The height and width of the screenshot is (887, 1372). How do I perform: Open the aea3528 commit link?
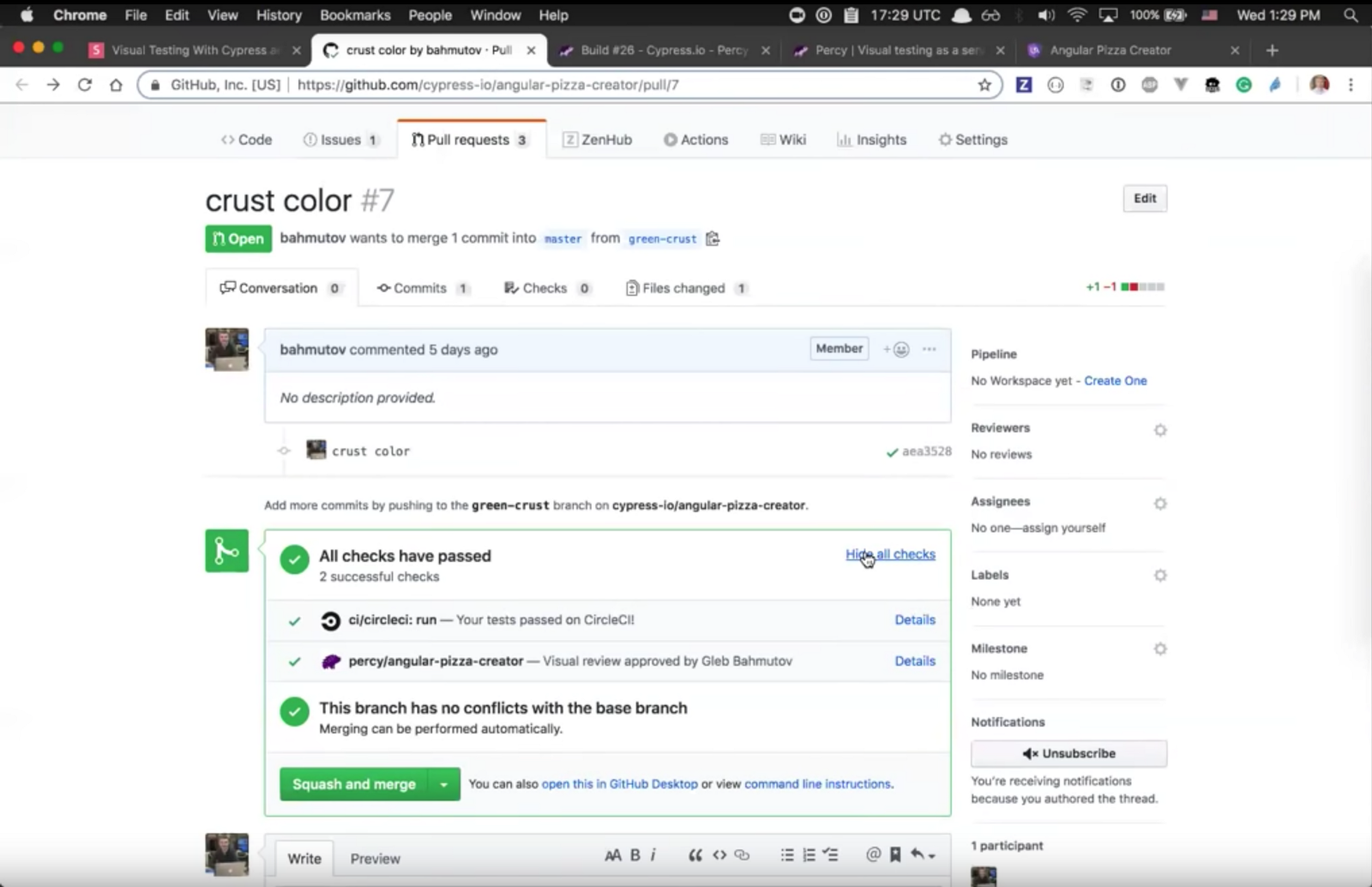coord(926,451)
